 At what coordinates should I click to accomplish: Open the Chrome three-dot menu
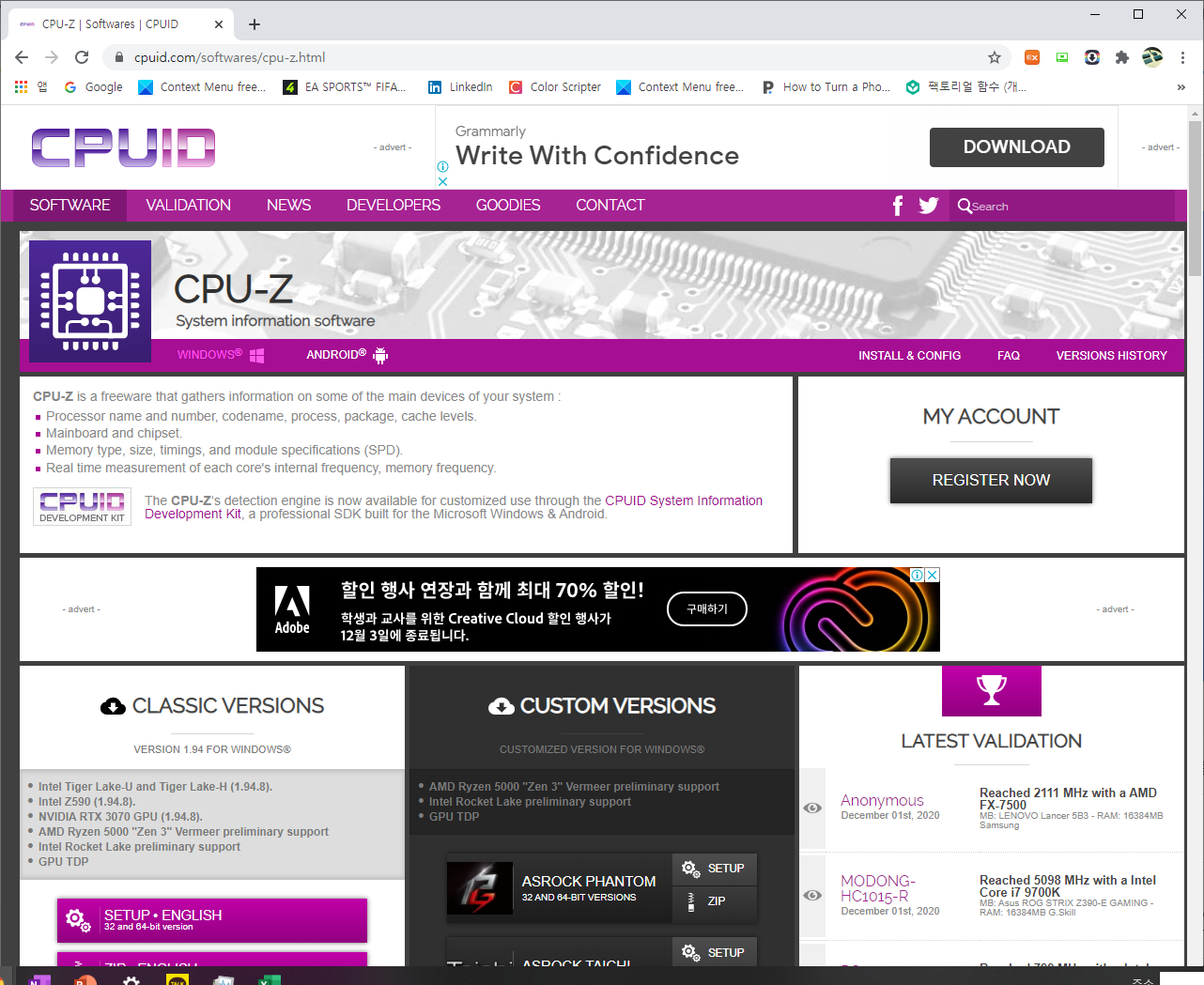pyautogui.click(x=1182, y=57)
